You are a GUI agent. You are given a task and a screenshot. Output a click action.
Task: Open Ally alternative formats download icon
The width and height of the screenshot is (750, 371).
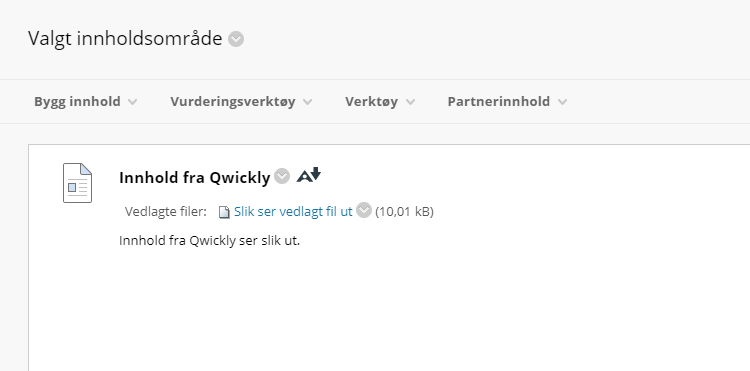[x=309, y=175]
